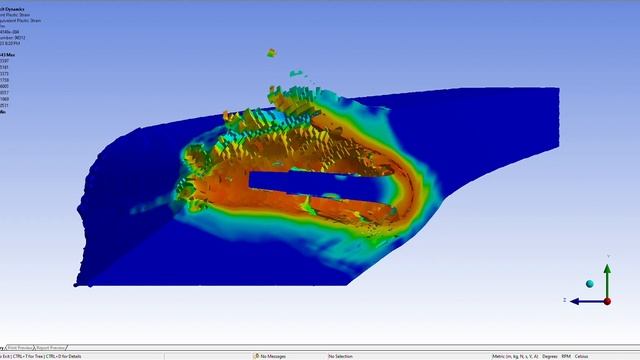
Task: Click the 'Celsius' unit in status bar
Action: point(581,356)
